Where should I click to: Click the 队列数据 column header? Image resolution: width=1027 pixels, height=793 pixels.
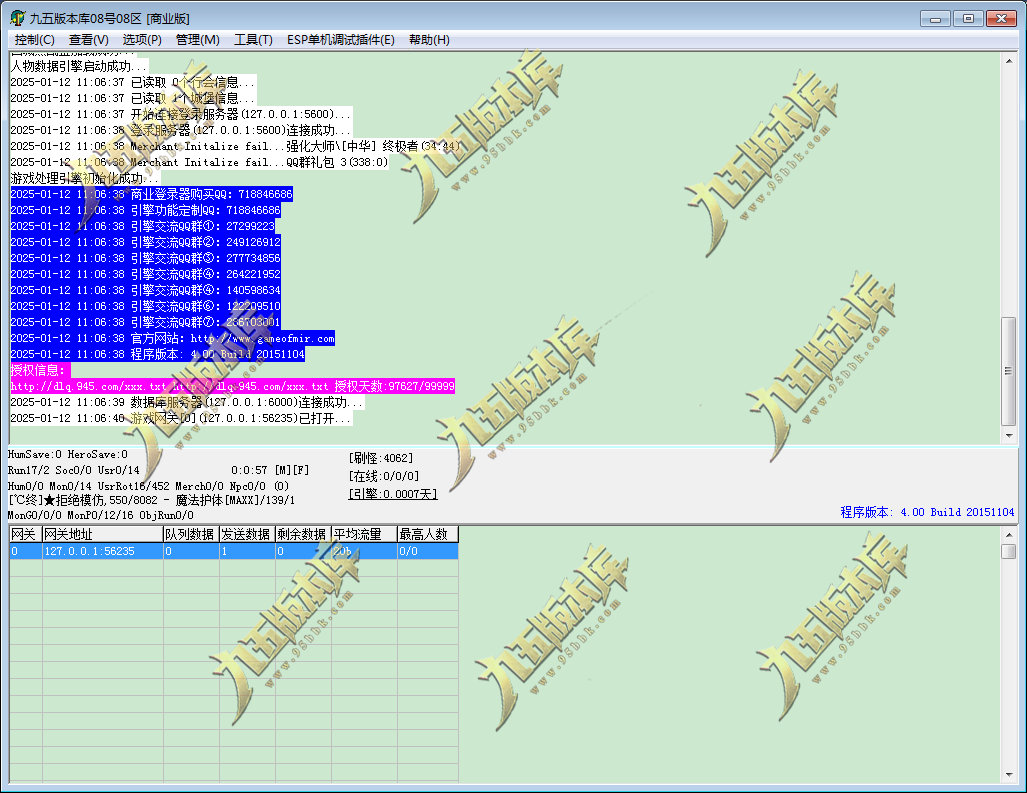[x=191, y=534]
